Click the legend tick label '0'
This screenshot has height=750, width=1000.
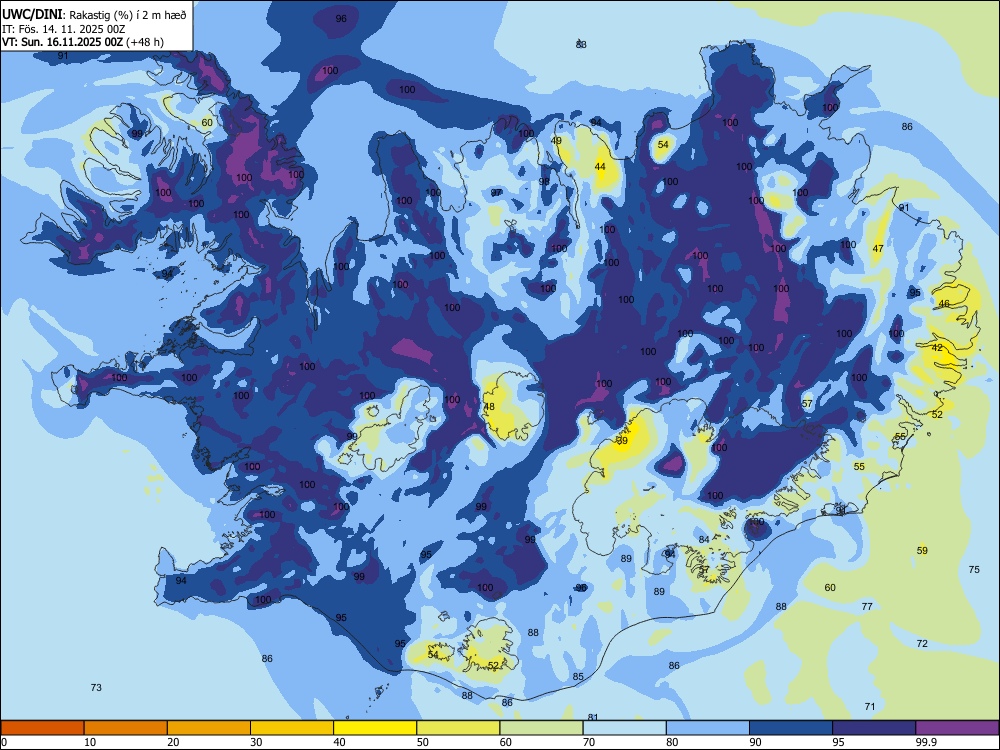4,742
